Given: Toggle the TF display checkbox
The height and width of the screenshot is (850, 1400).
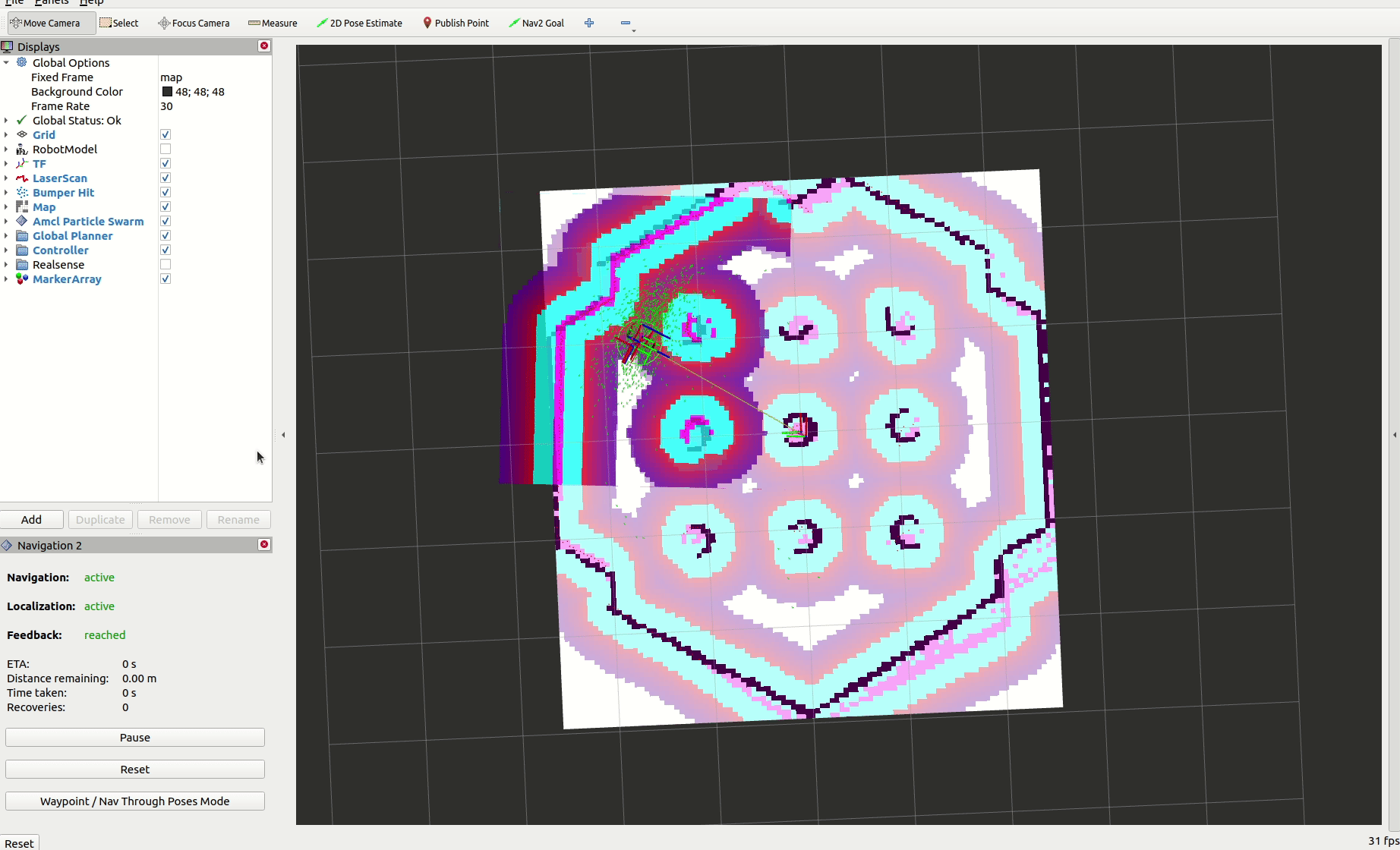Looking at the screenshot, I should pyautogui.click(x=166, y=163).
